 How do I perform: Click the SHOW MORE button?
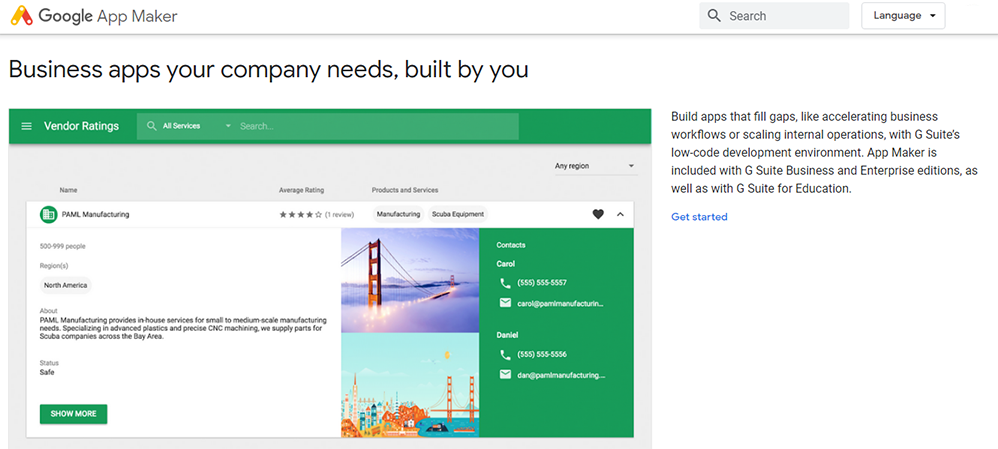point(73,414)
